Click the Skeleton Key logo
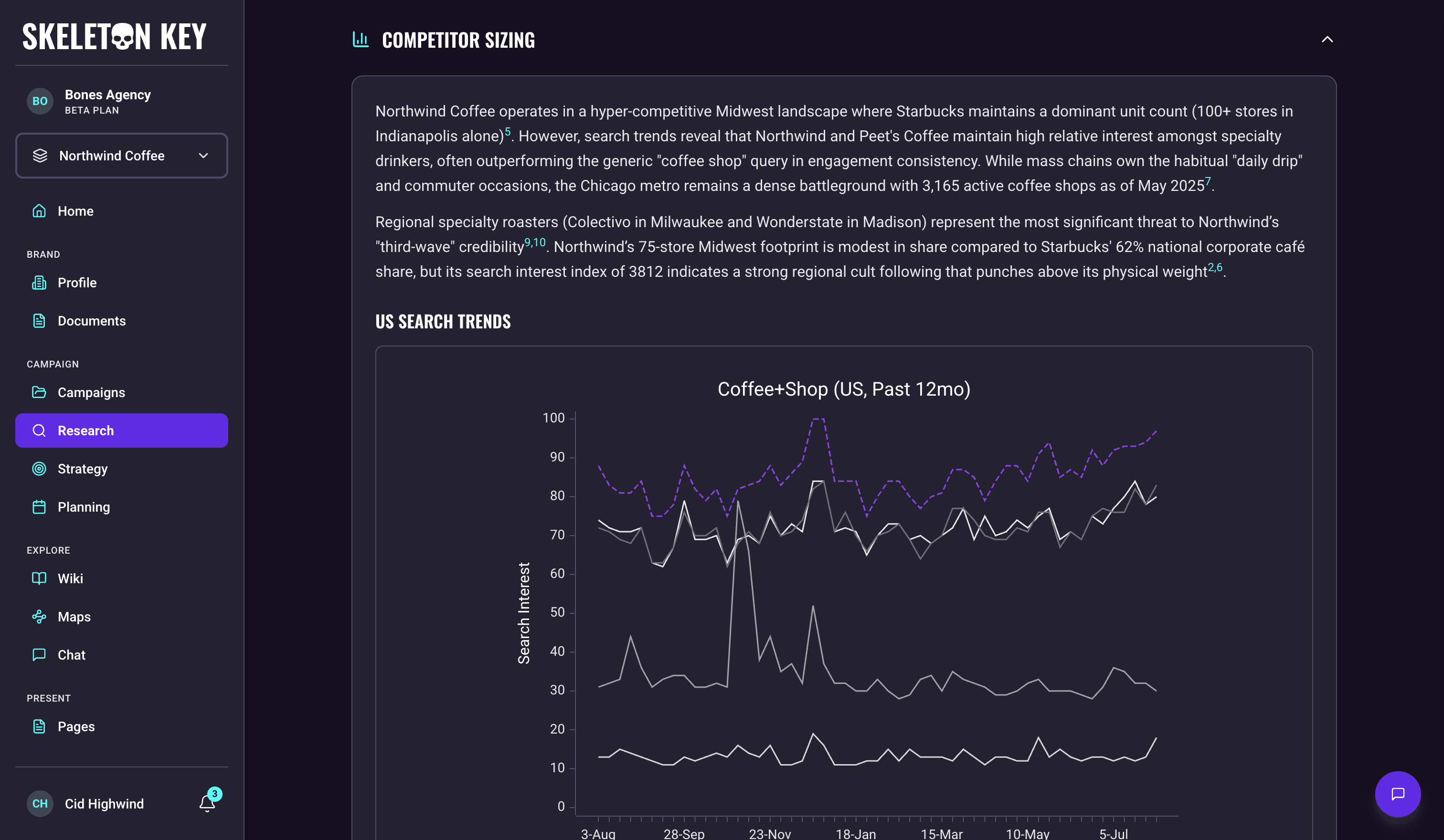The width and height of the screenshot is (1444, 840). pos(115,37)
